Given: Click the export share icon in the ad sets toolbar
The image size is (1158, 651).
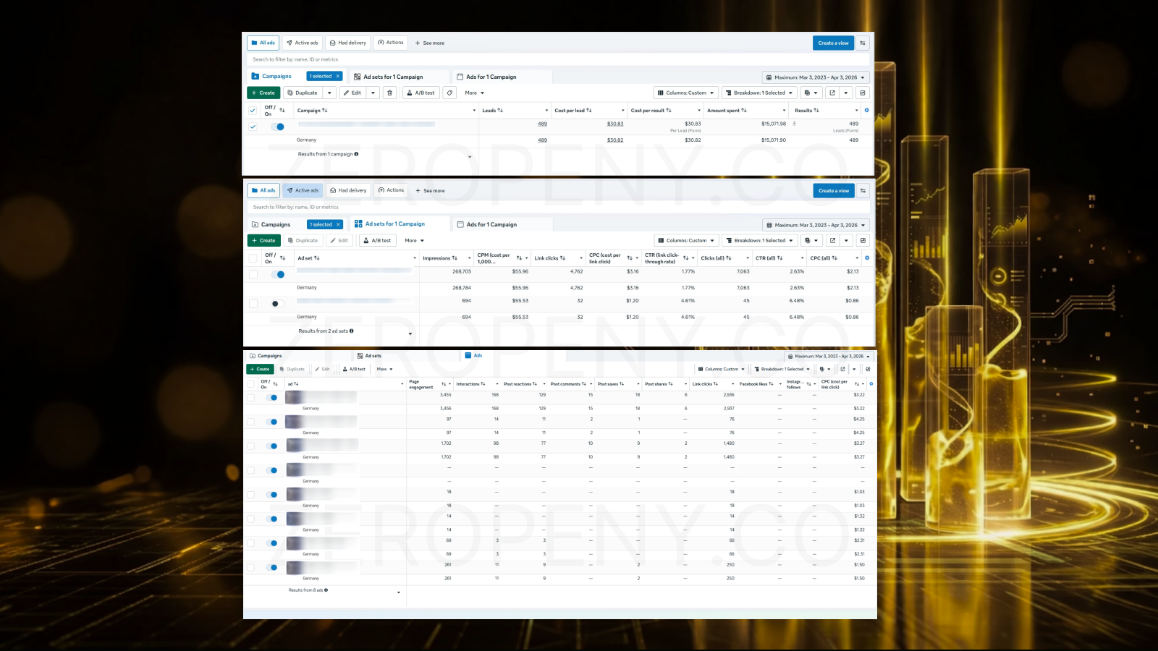Looking at the screenshot, I should tap(832, 240).
